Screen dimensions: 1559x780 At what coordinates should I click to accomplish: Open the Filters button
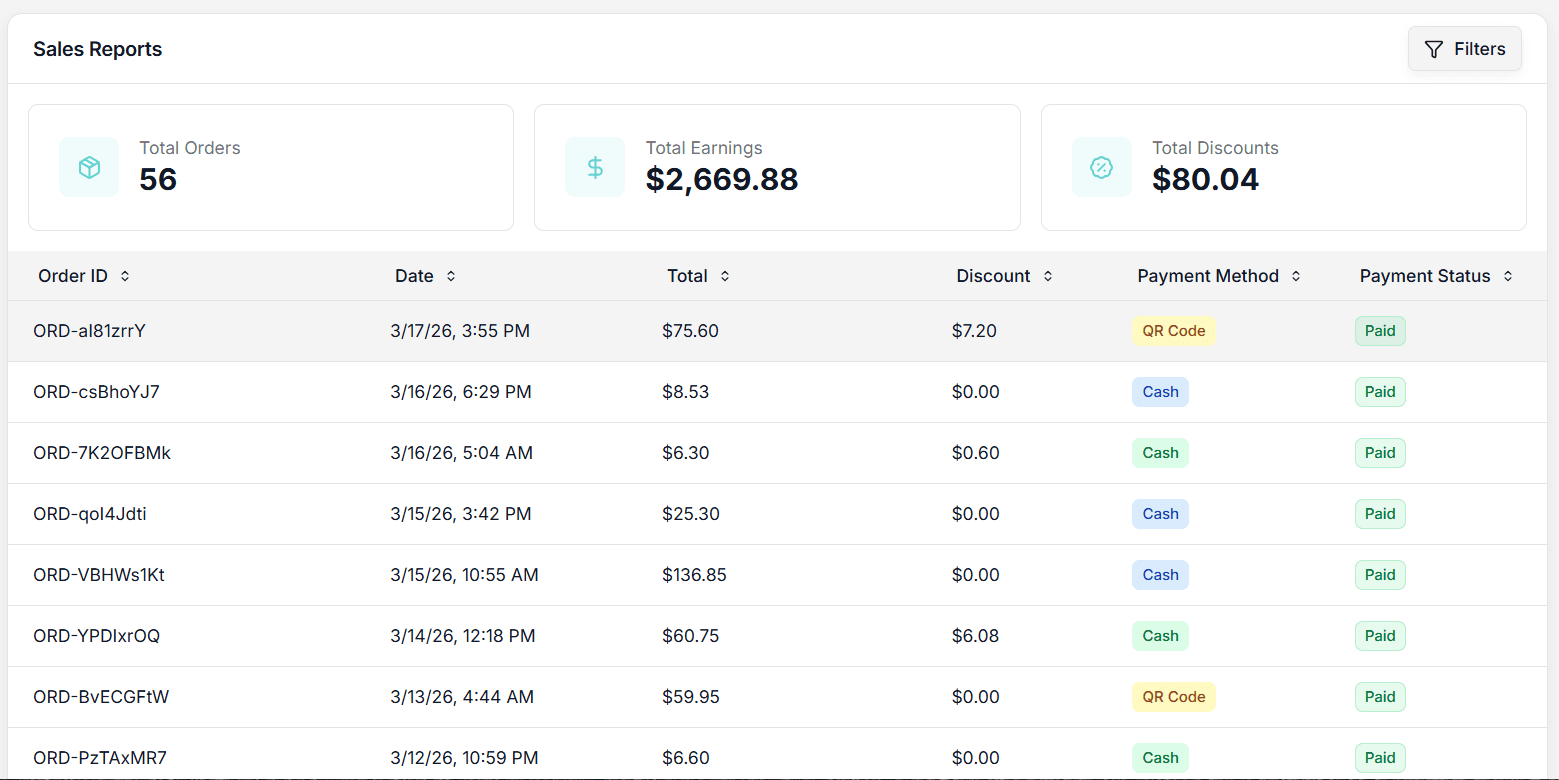coord(1464,49)
